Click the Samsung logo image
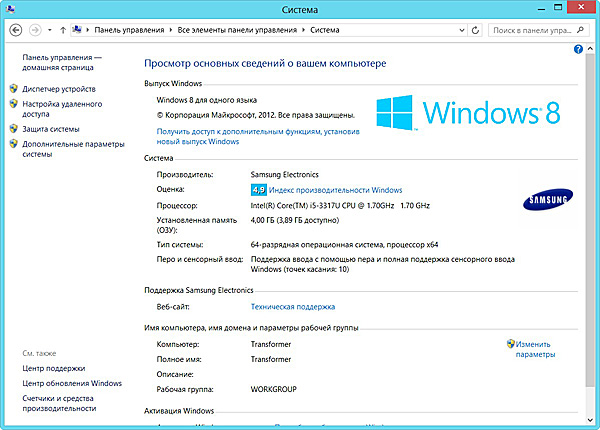 coord(547,203)
